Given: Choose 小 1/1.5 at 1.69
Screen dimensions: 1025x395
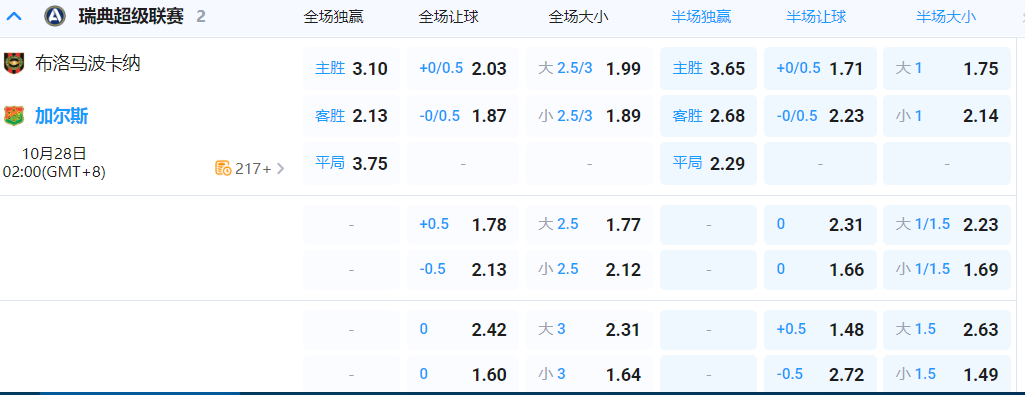Looking at the screenshot, I should coord(947,269).
